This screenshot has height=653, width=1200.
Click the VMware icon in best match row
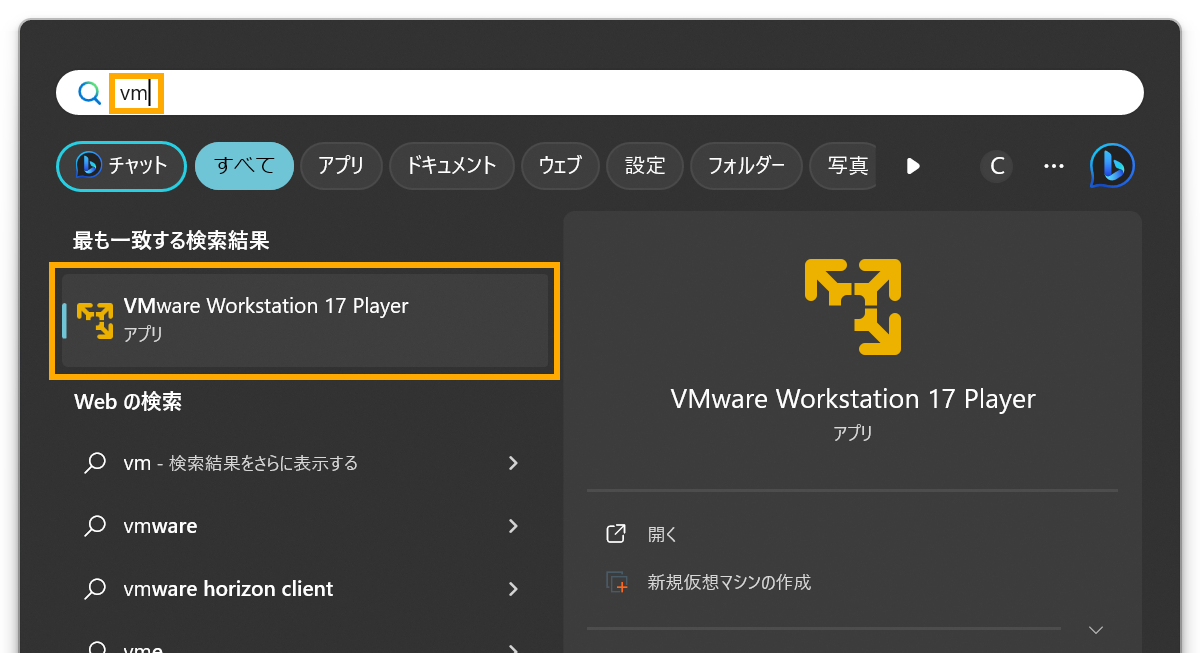[x=95, y=321]
